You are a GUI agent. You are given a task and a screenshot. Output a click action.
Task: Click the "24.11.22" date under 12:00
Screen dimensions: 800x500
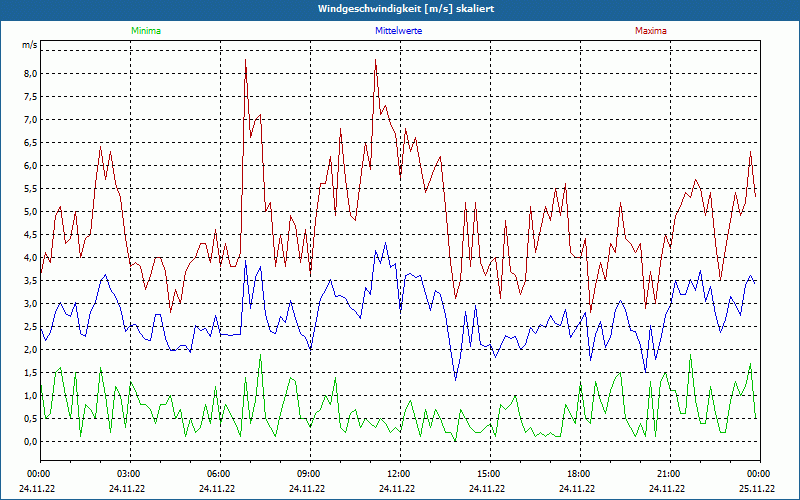click(x=397, y=488)
